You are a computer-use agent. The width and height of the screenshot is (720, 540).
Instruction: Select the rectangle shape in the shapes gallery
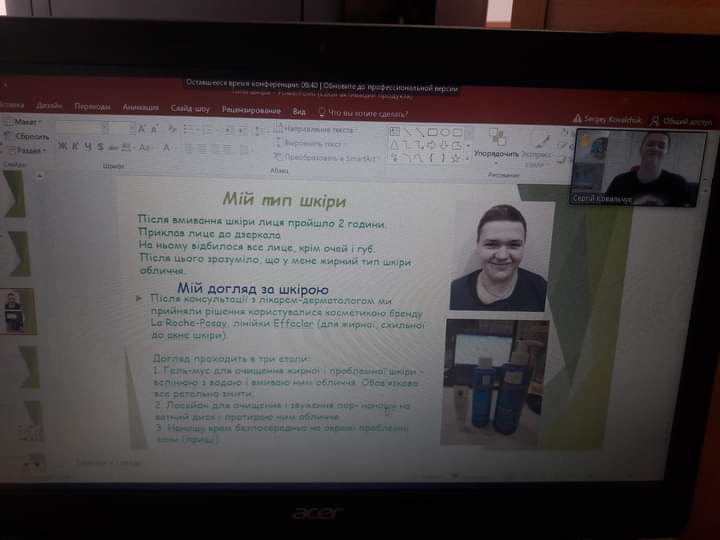coord(432,133)
